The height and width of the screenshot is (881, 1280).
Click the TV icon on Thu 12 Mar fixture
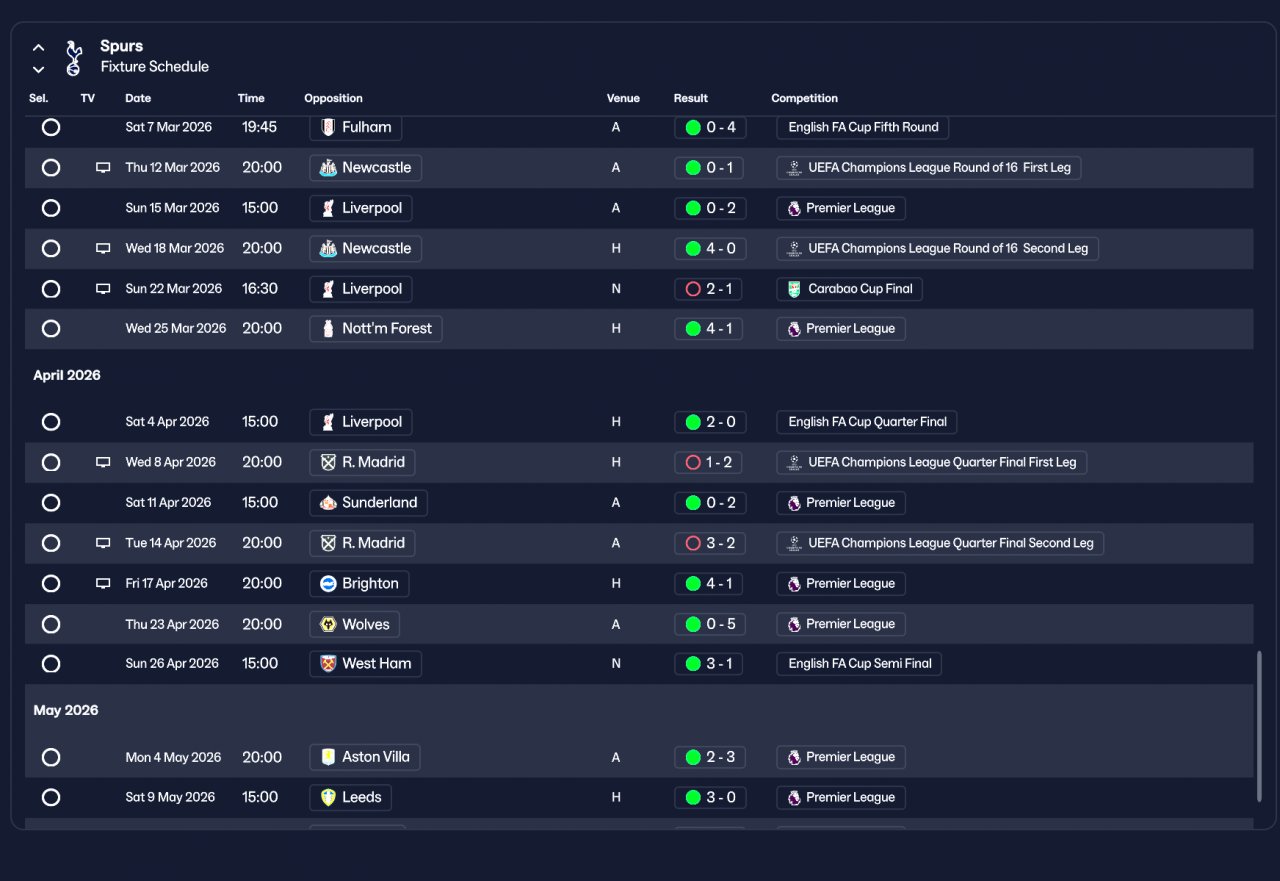click(103, 168)
